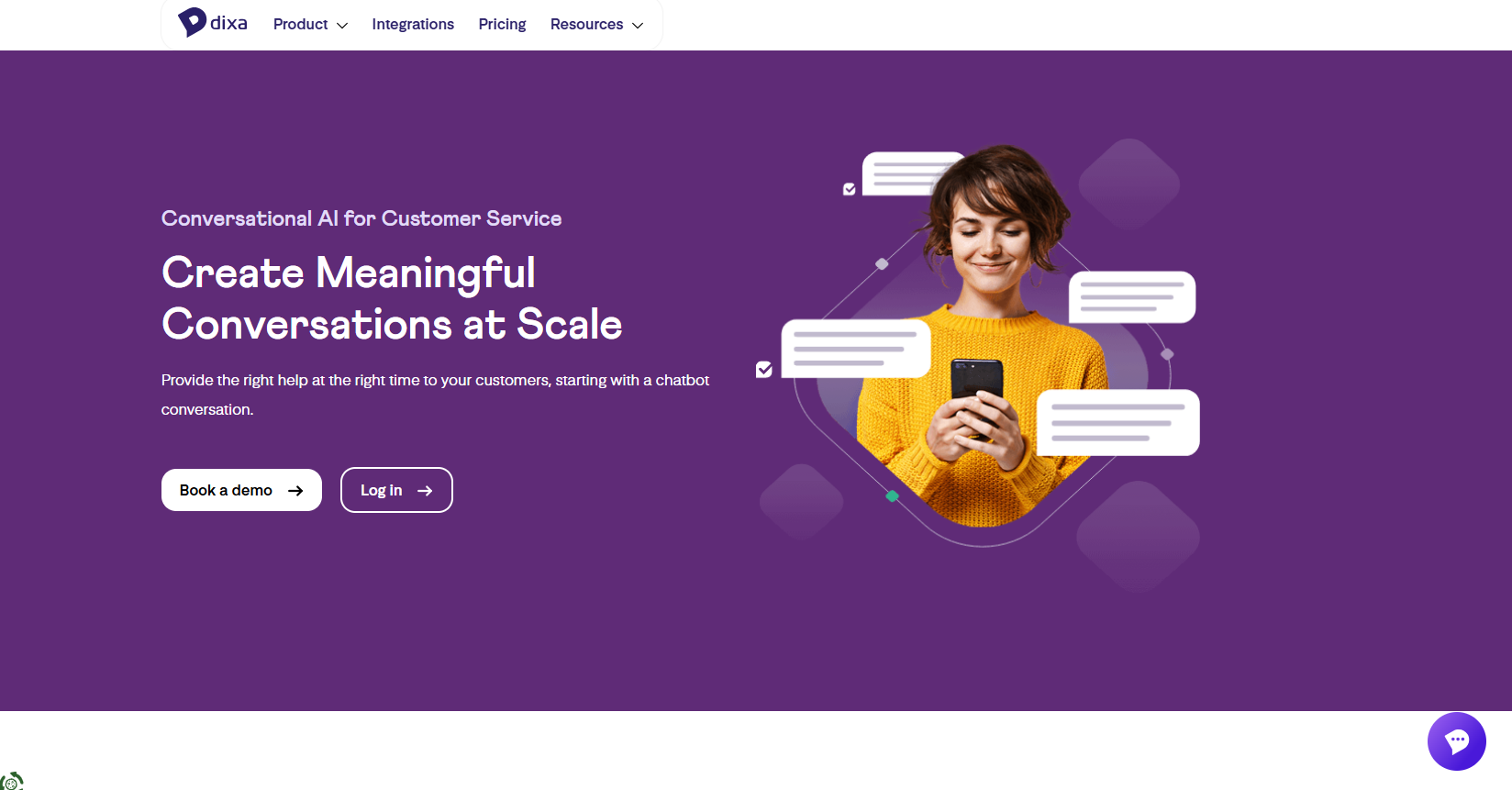The width and height of the screenshot is (1512, 790).
Task: Open the Resources menu
Action: pos(596,25)
